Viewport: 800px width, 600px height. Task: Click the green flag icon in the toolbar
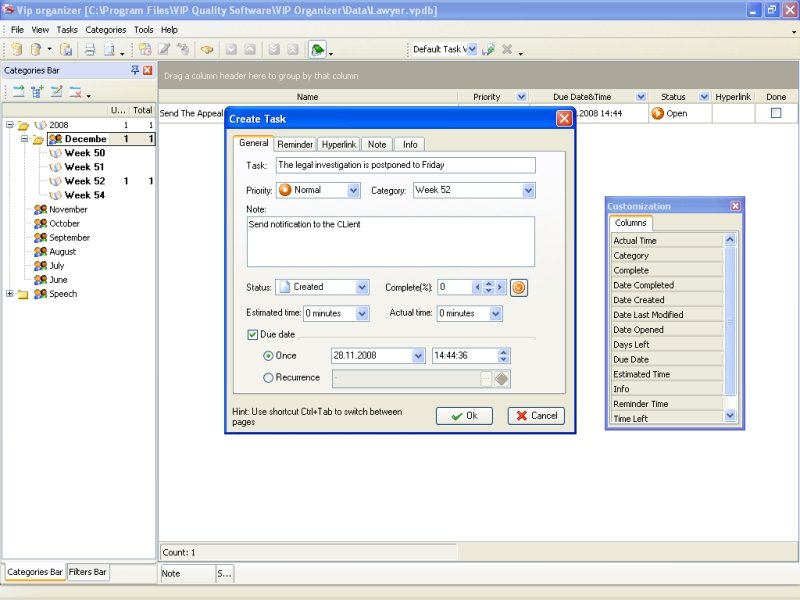317,49
